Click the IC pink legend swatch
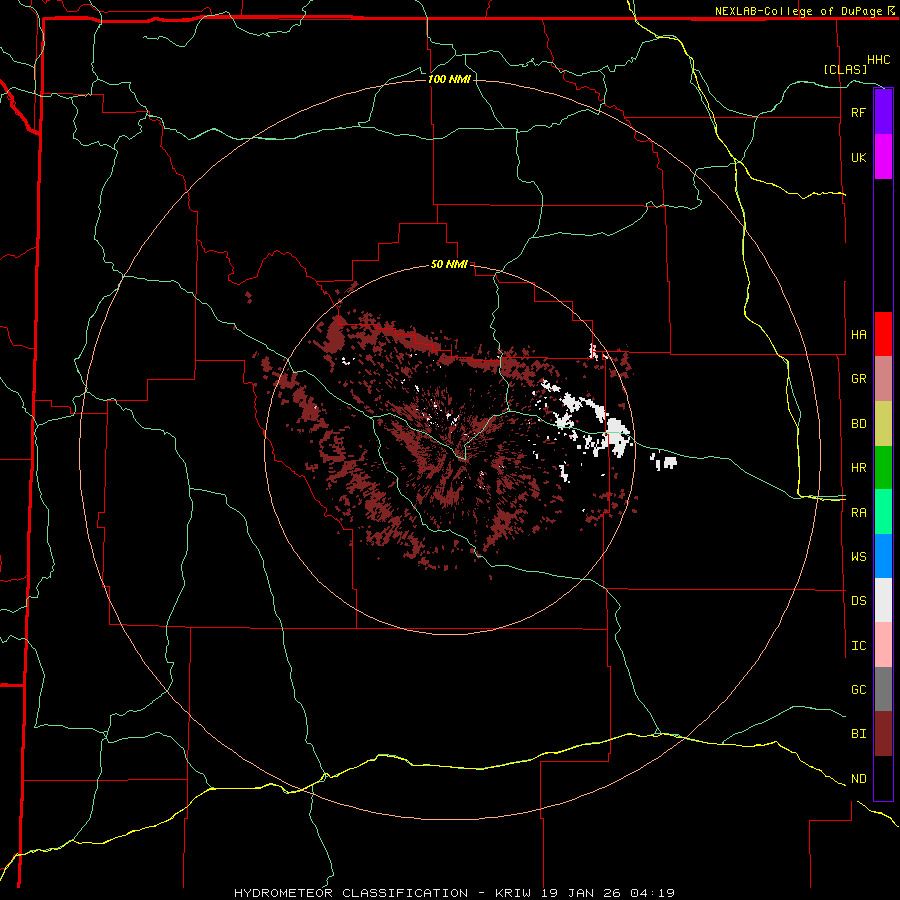Viewport: 900px width, 900px height. coord(883,645)
